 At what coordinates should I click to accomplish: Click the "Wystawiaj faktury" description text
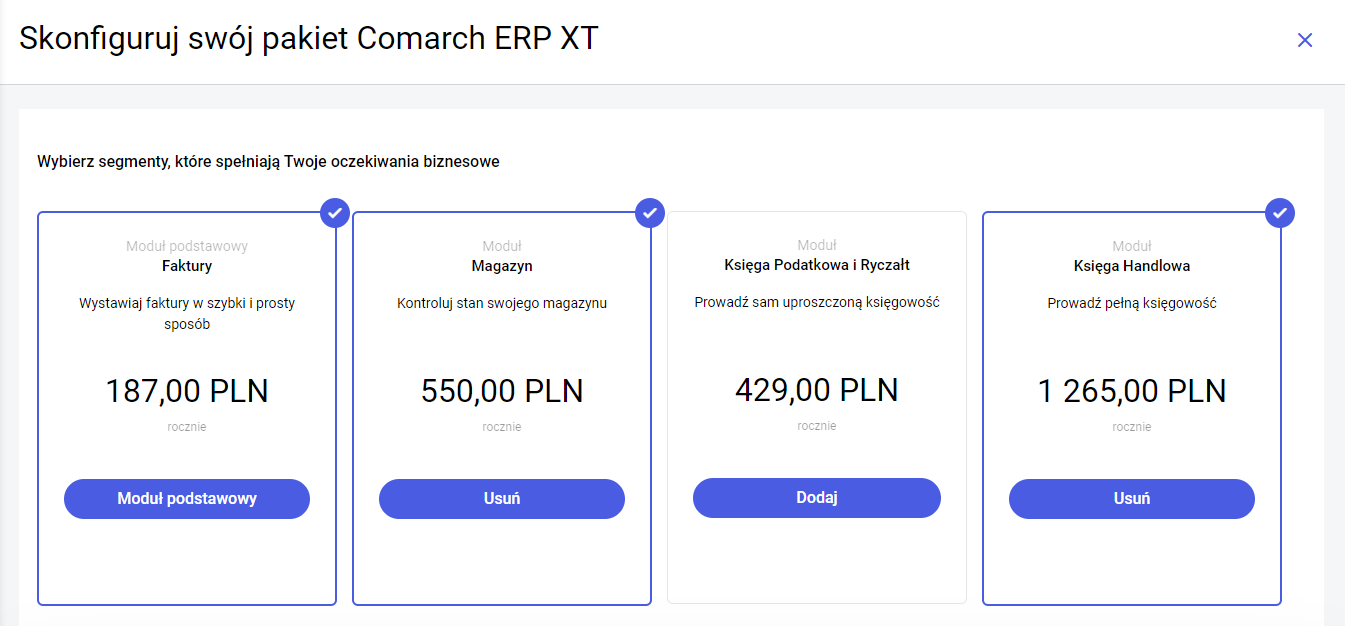tap(187, 313)
